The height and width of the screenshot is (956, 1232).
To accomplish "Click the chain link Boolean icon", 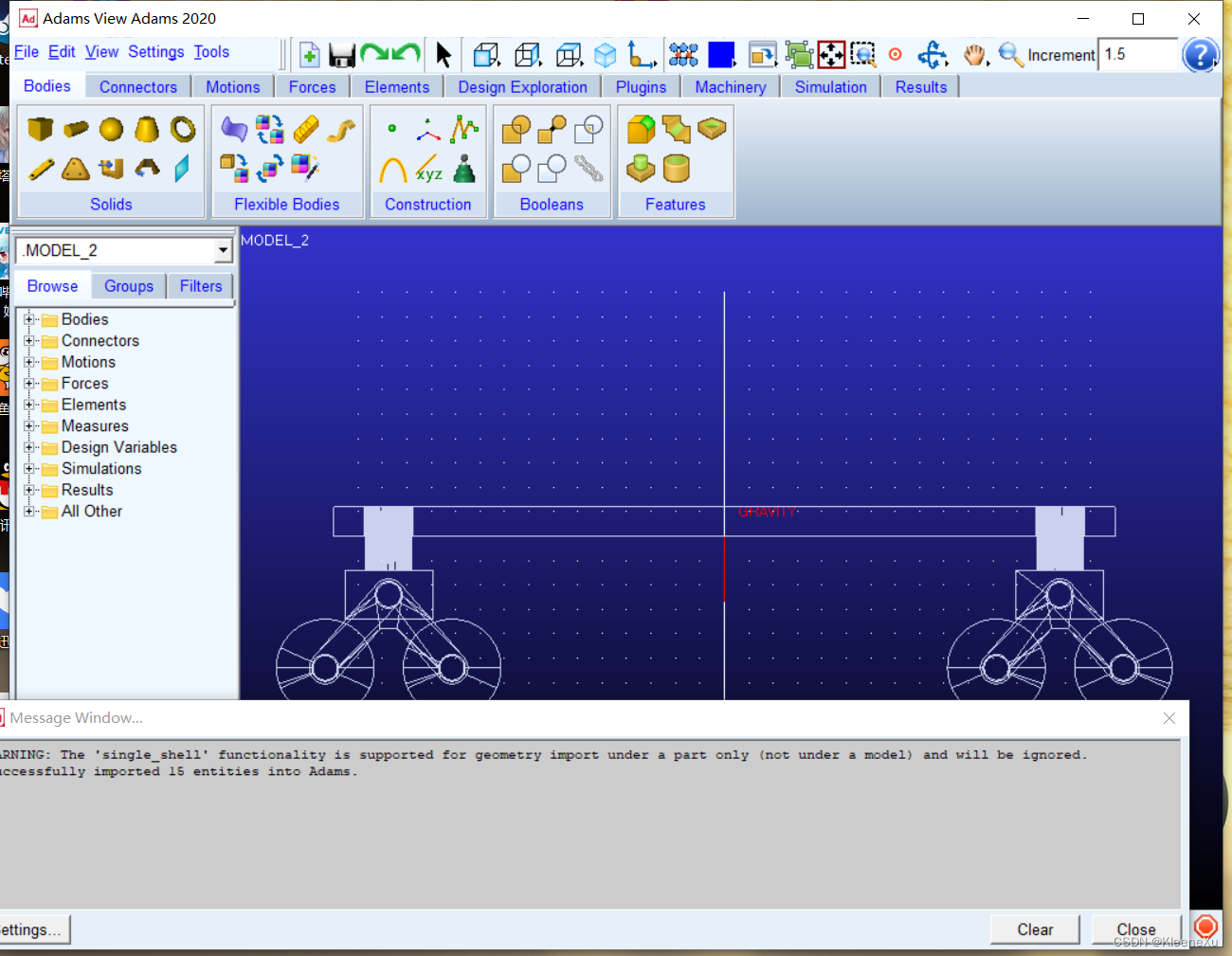I will coord(589,169).
